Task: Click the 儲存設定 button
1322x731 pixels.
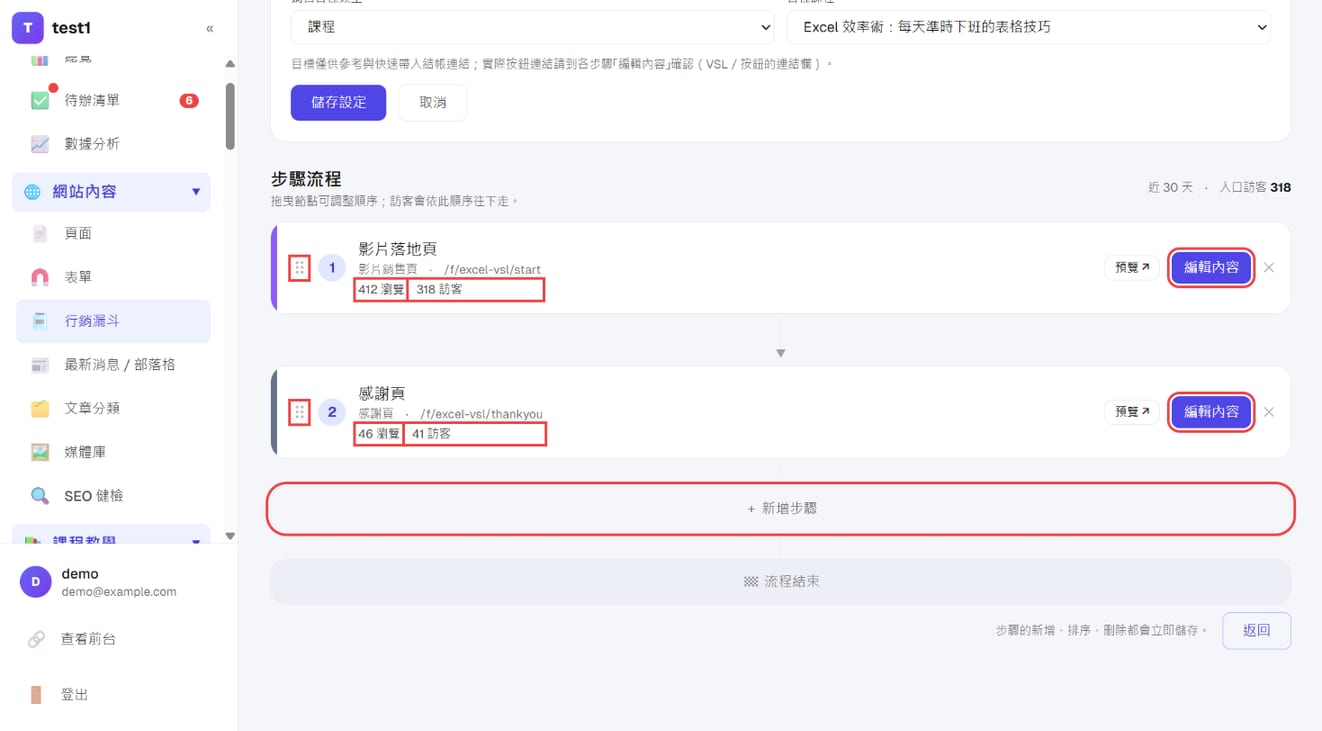Action: pyautogui.click(x=338, y=102)
